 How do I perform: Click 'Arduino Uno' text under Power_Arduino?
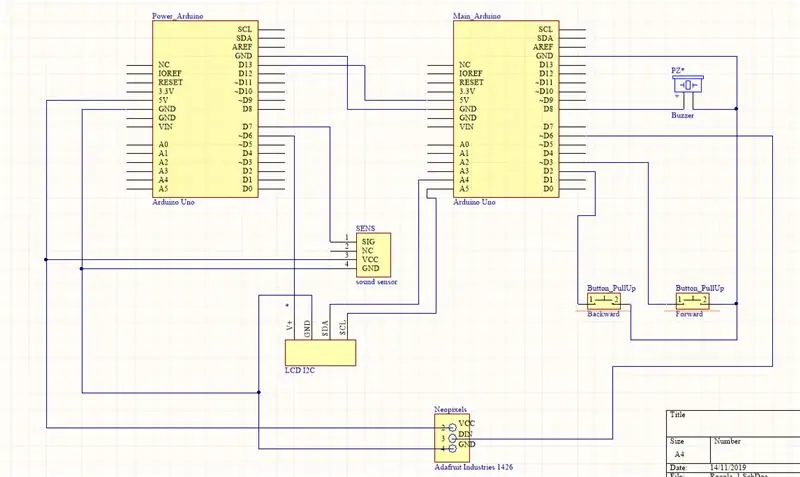pos(173,202)
